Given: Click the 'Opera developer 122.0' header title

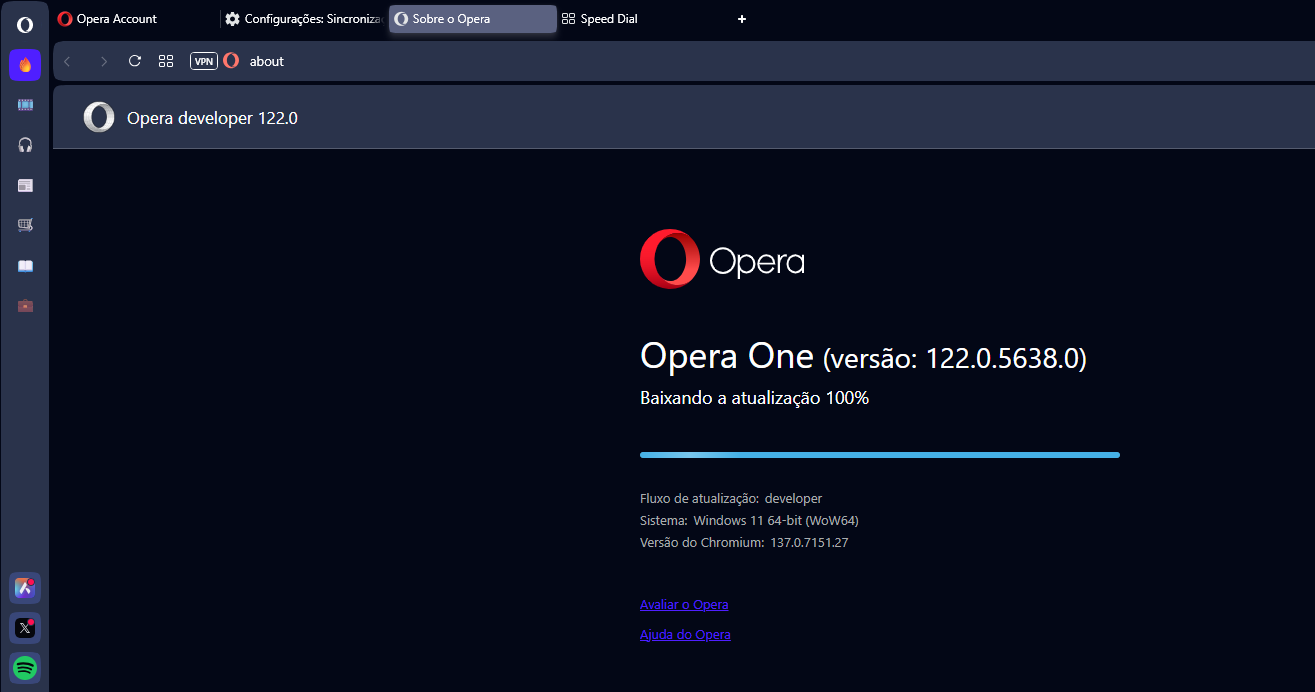Looking at the screenshot, I should [x=212, y=118].
